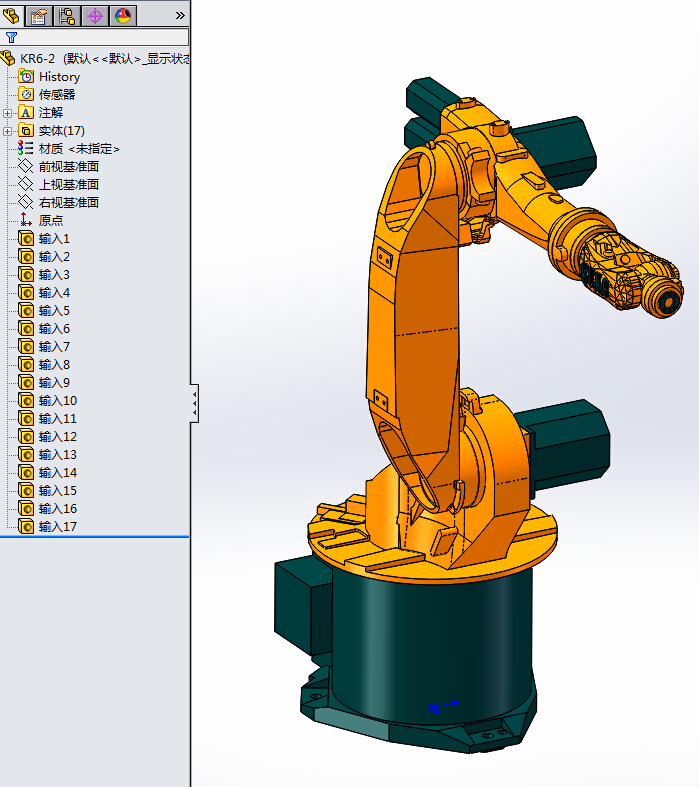Image resolution: width=699 pixels, height=787 pixels.
Task: Select the 输入17 feature label
Action: pos(58,527)
